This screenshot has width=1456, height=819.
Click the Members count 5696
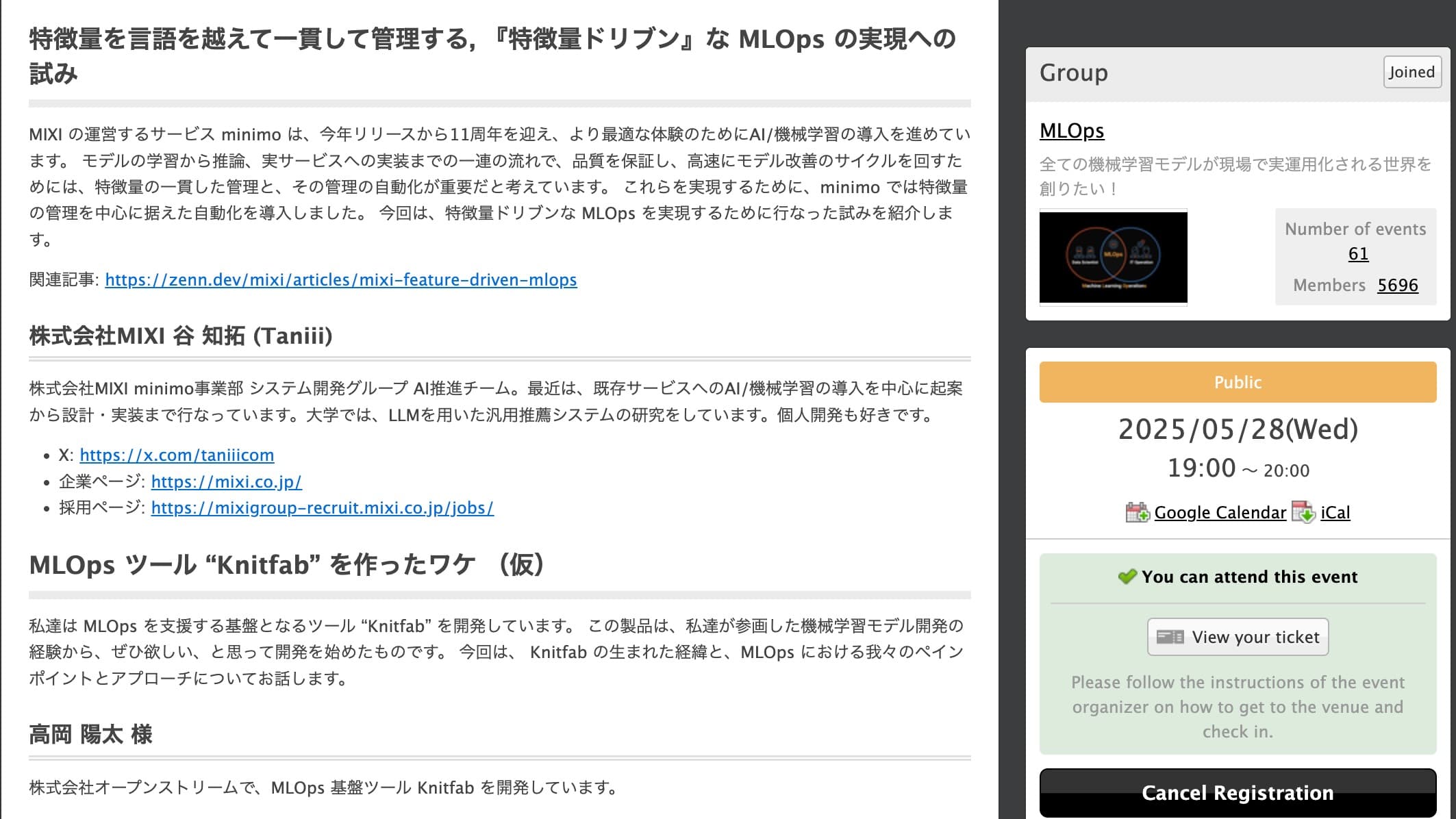click(1398, 285)
